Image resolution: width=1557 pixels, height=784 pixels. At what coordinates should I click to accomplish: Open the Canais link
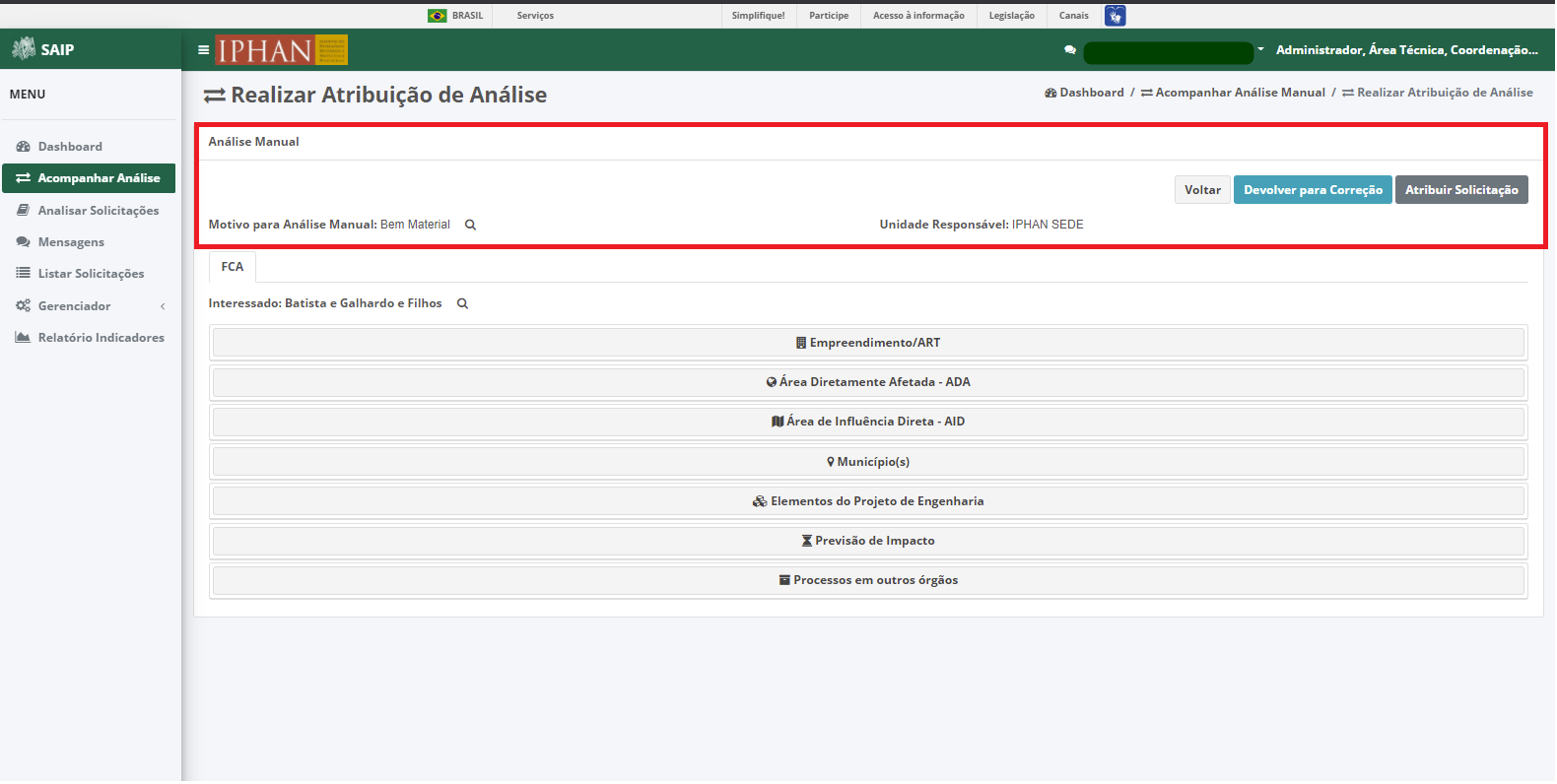[1074, 16]
